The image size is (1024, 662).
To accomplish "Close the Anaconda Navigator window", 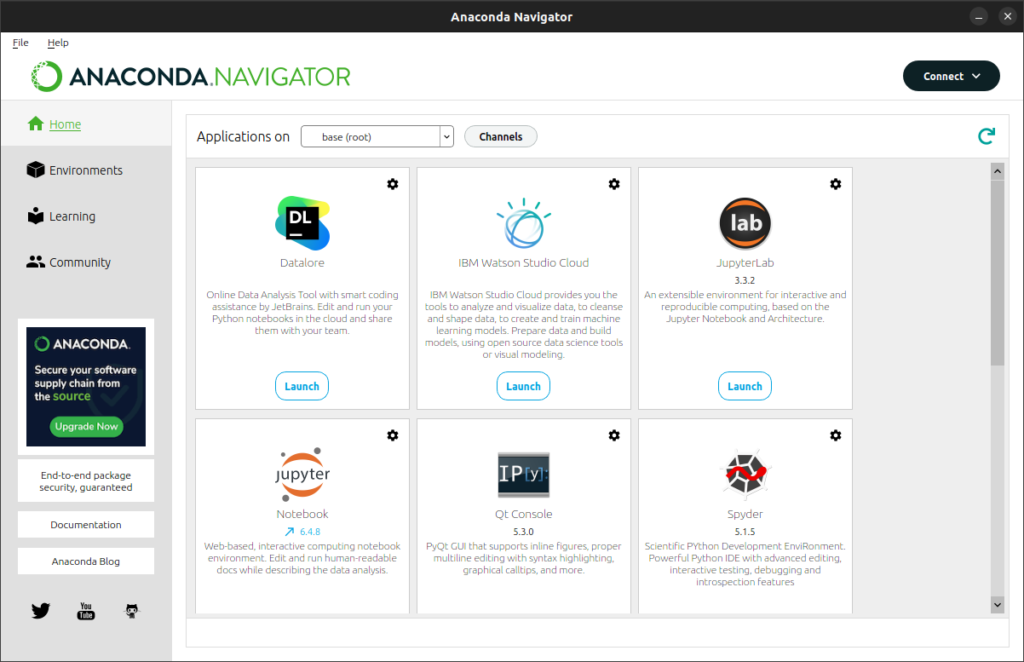I will pyautogui.click(x=1007, y=16).
